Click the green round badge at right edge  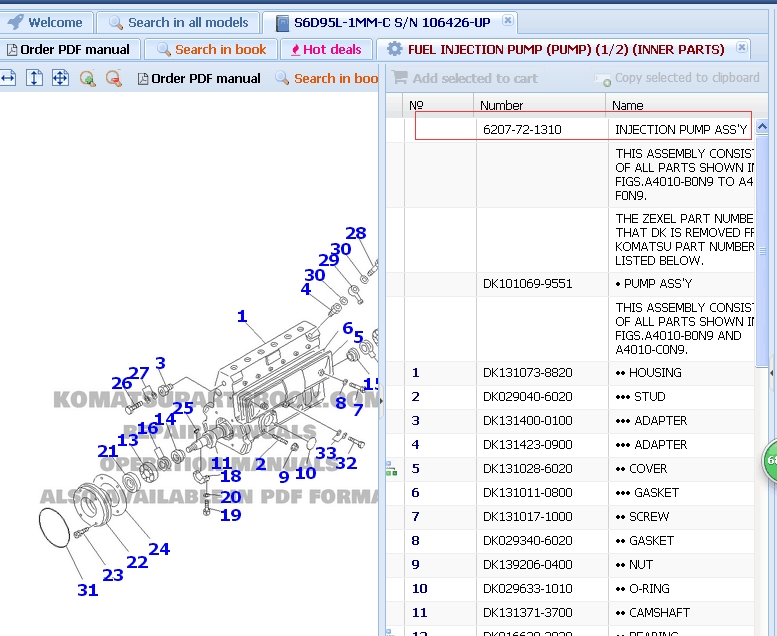click(x=770, y=461)
